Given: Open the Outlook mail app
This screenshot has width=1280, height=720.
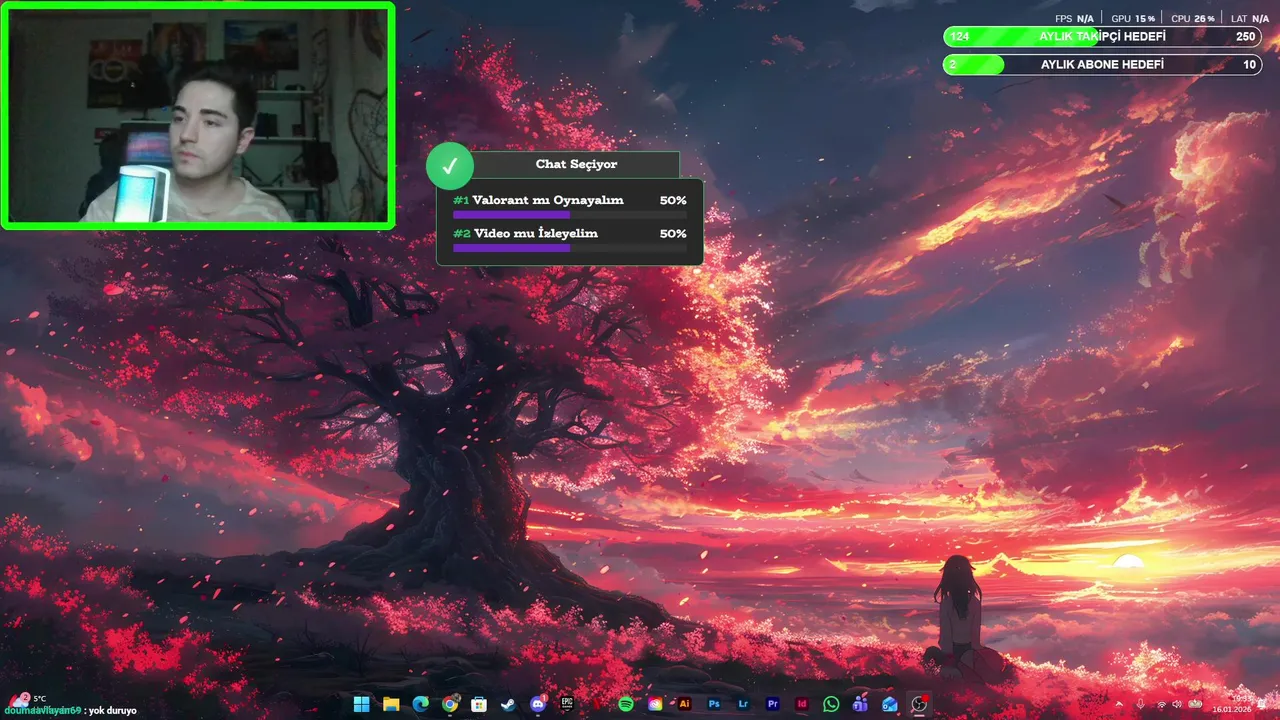Looking at the screenshot, I should tap(890, 704).
